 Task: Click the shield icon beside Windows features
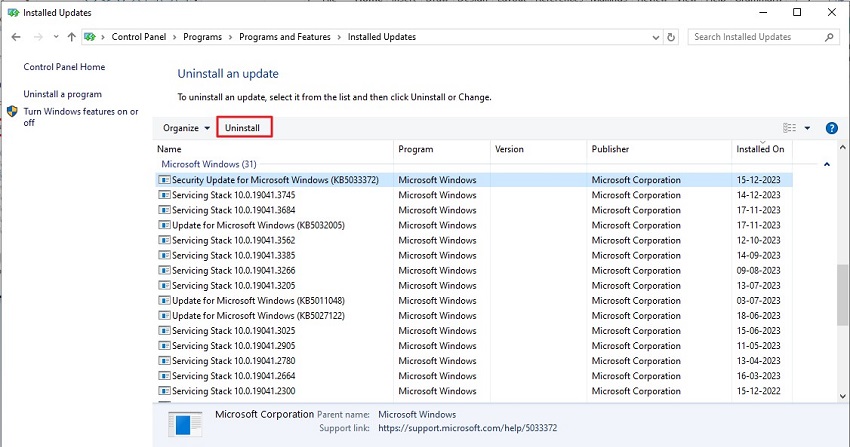[12, 112]
